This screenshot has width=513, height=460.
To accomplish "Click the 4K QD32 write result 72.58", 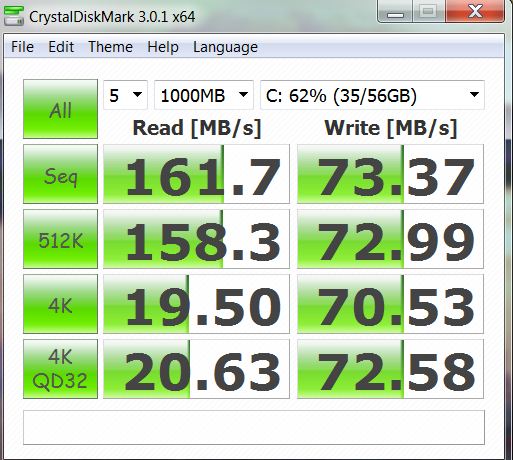I will point(390,369).
